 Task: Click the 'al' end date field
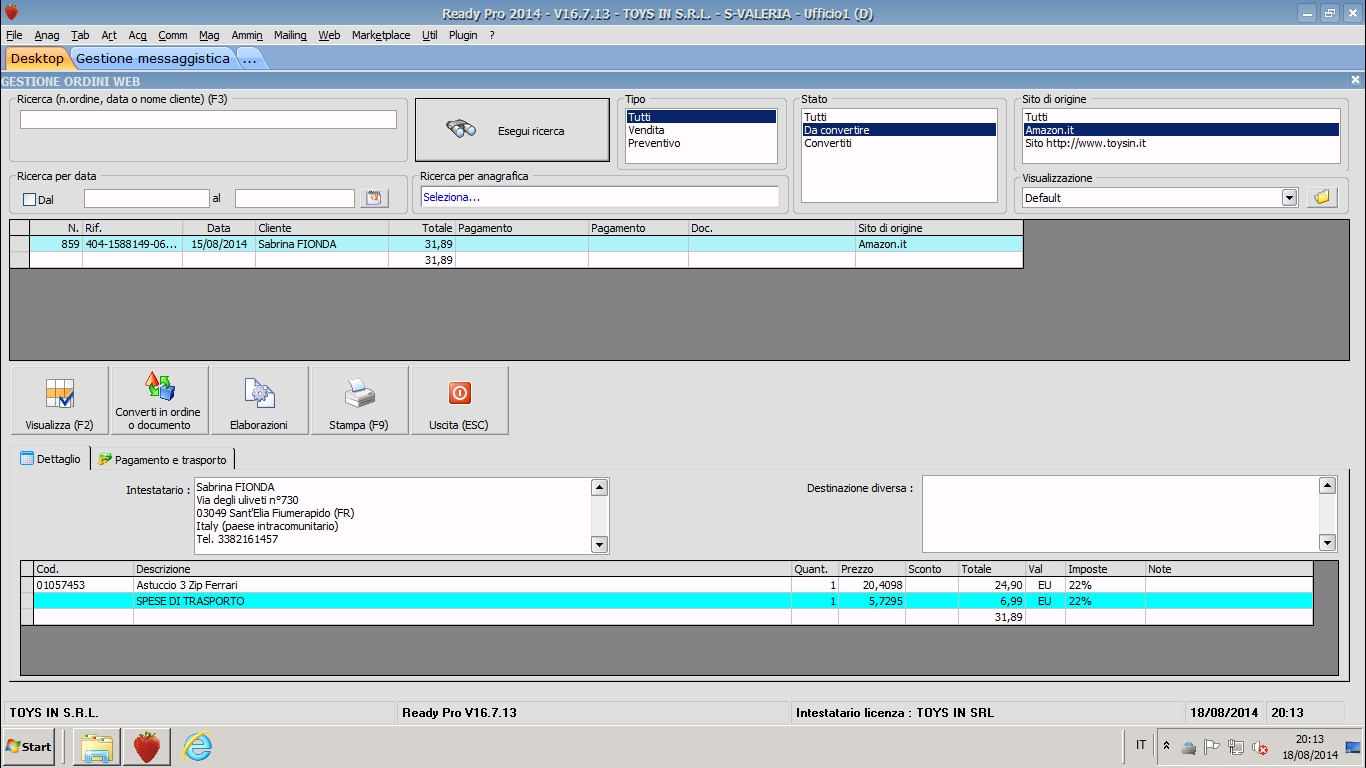tap(294, 198)
